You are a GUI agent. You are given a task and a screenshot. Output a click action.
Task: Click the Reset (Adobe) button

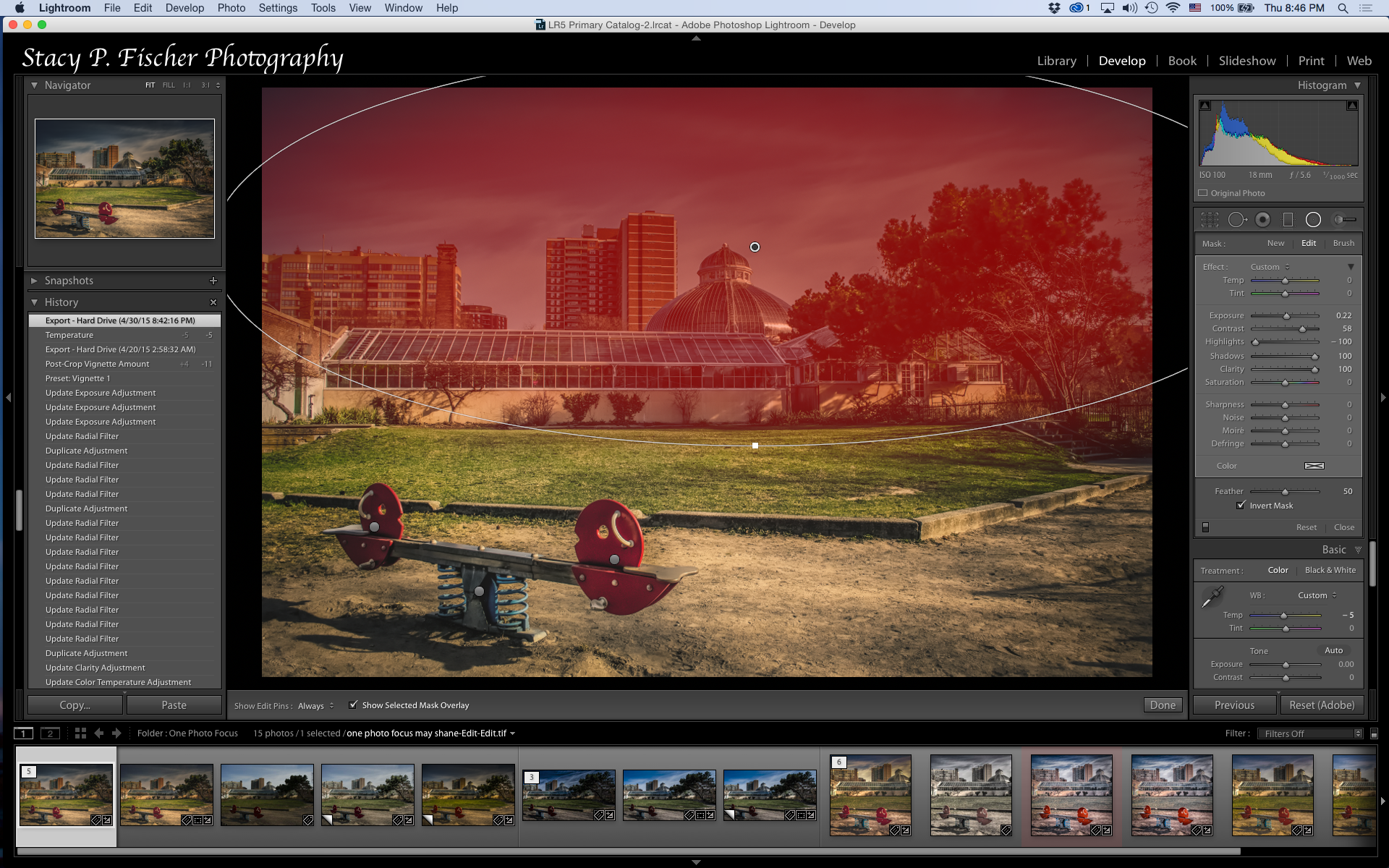pos(1321,705)
